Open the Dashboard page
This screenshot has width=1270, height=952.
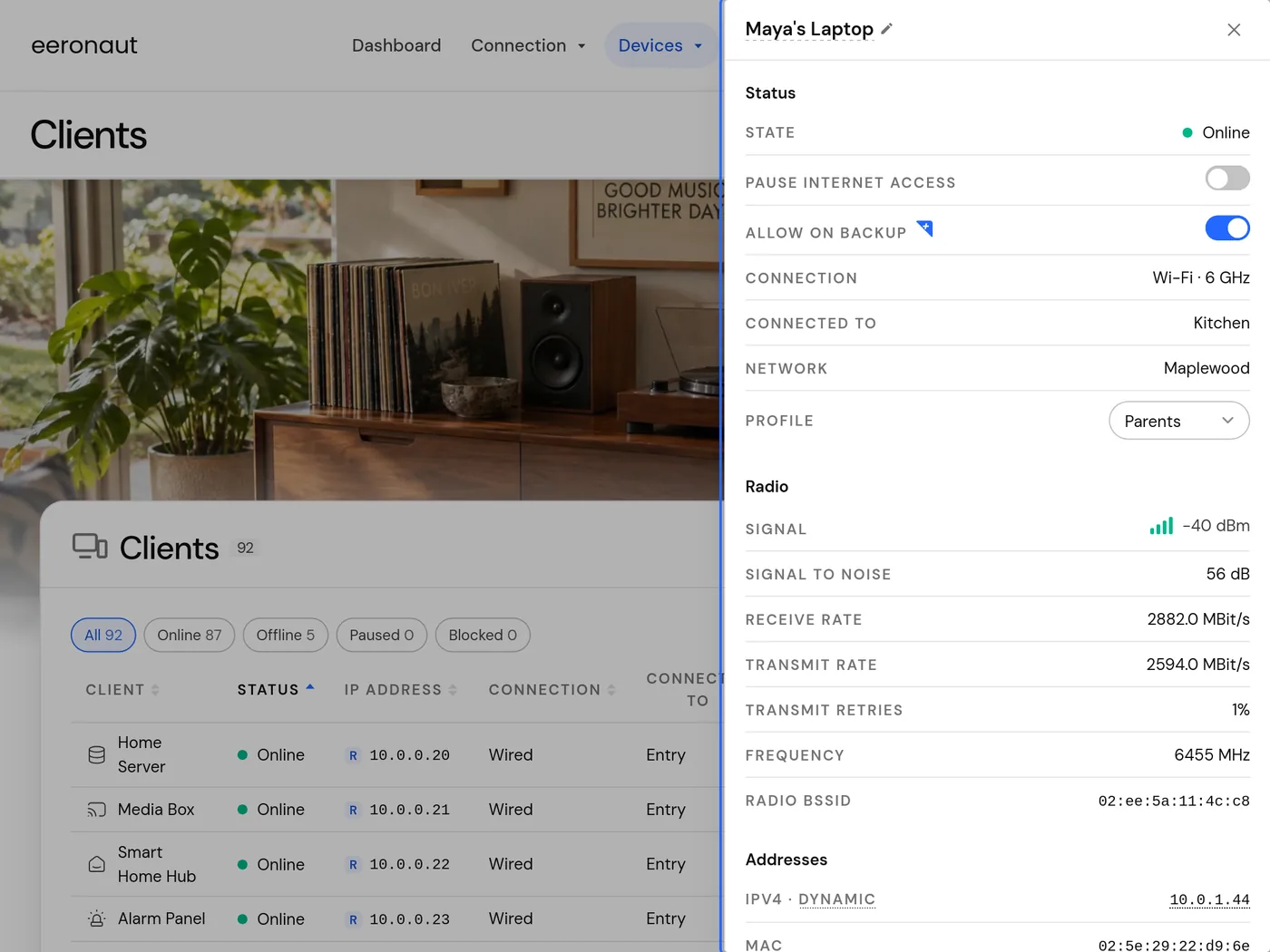[x=396, y=45]
